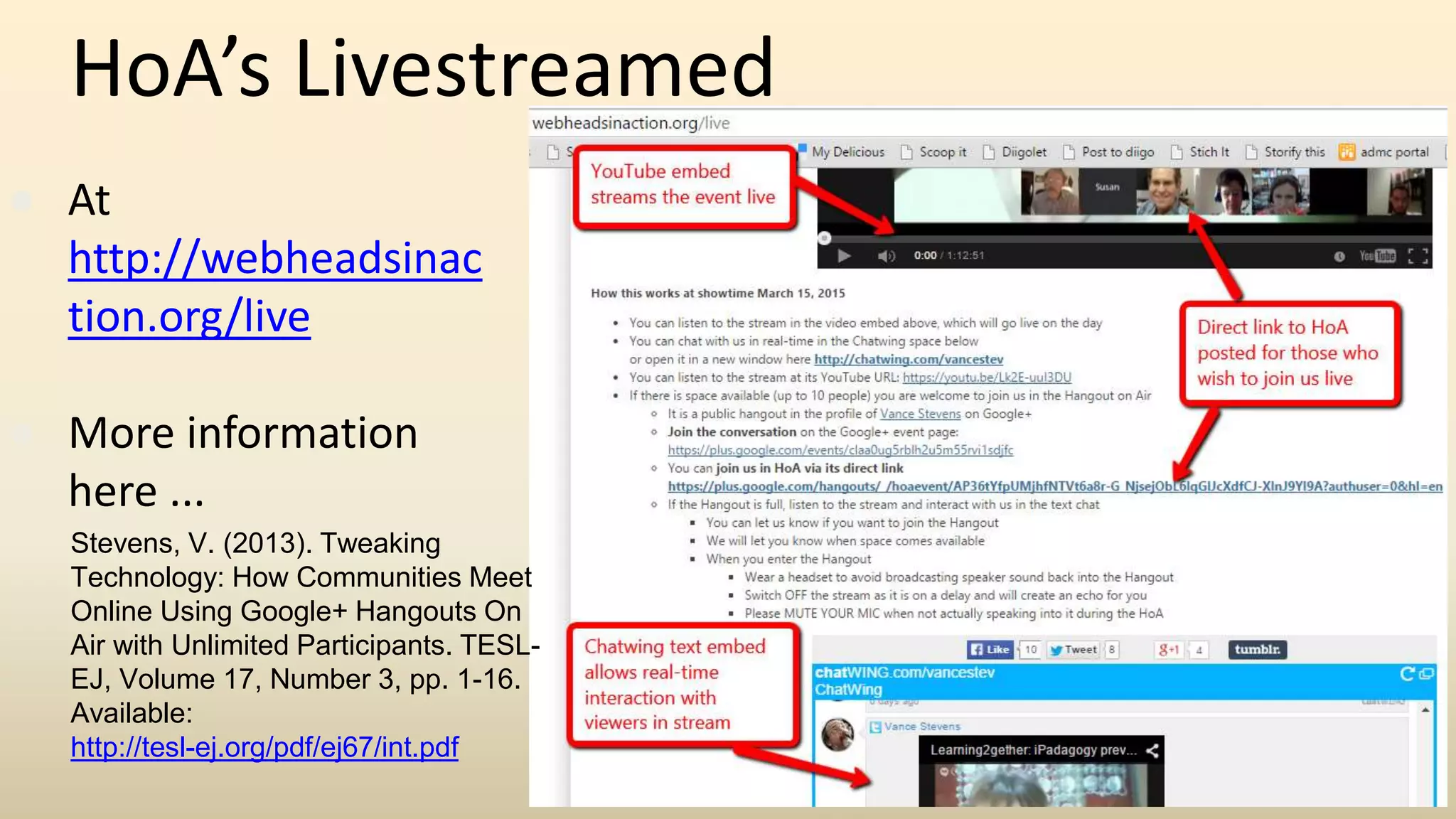Click the Facebook Like button
Viewport: 1456px width, 819px height.
990,649
